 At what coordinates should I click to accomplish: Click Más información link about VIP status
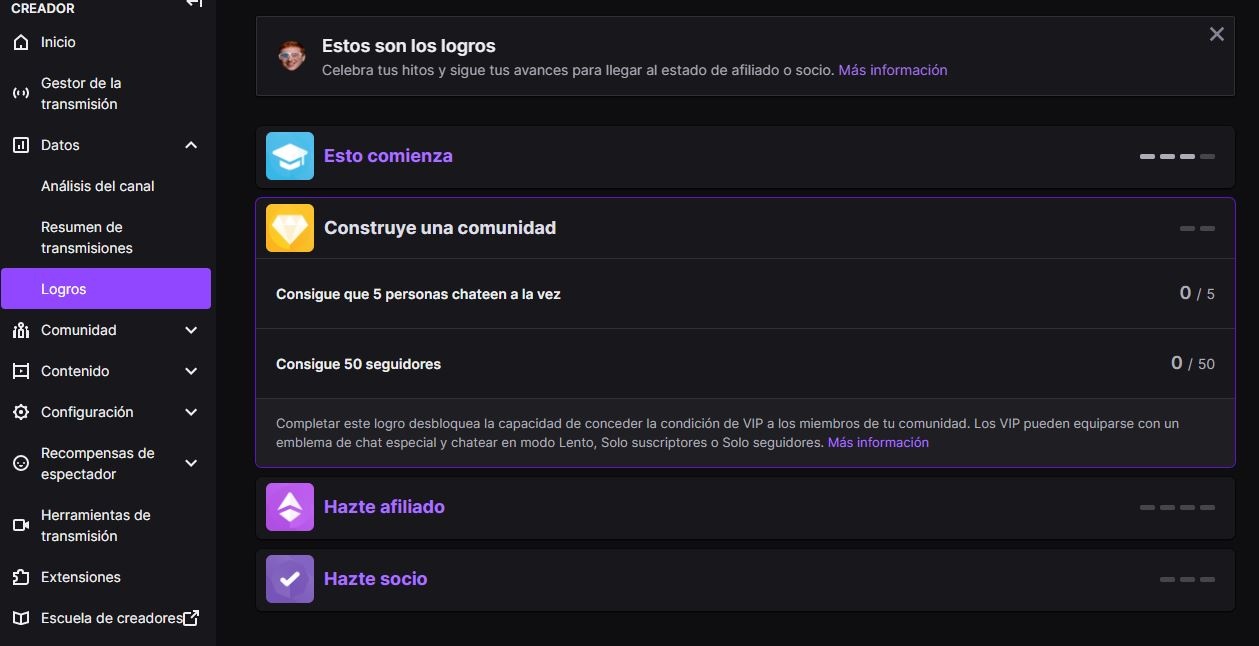(878, 442)
